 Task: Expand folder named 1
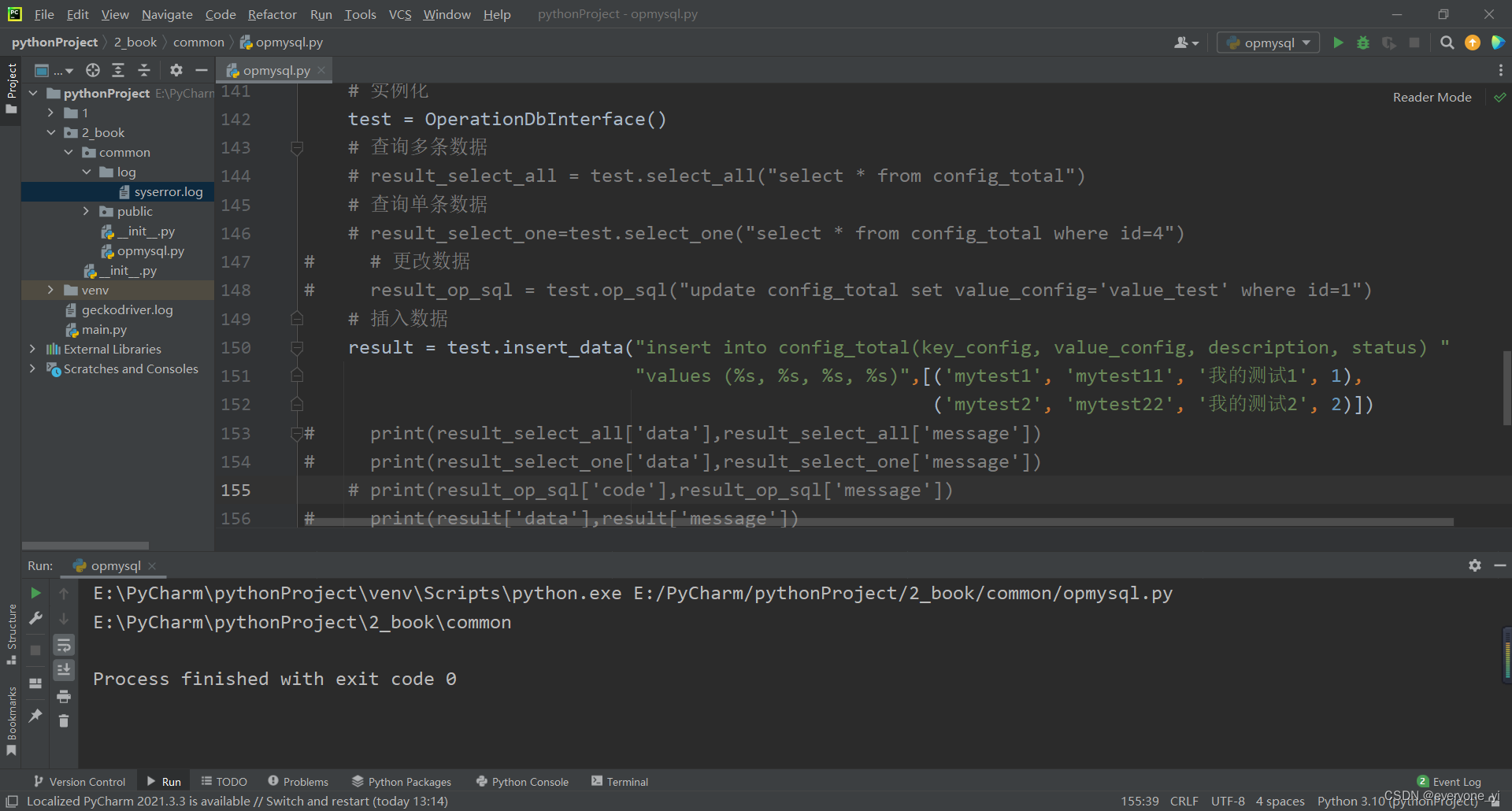click(x=51, y=113)
